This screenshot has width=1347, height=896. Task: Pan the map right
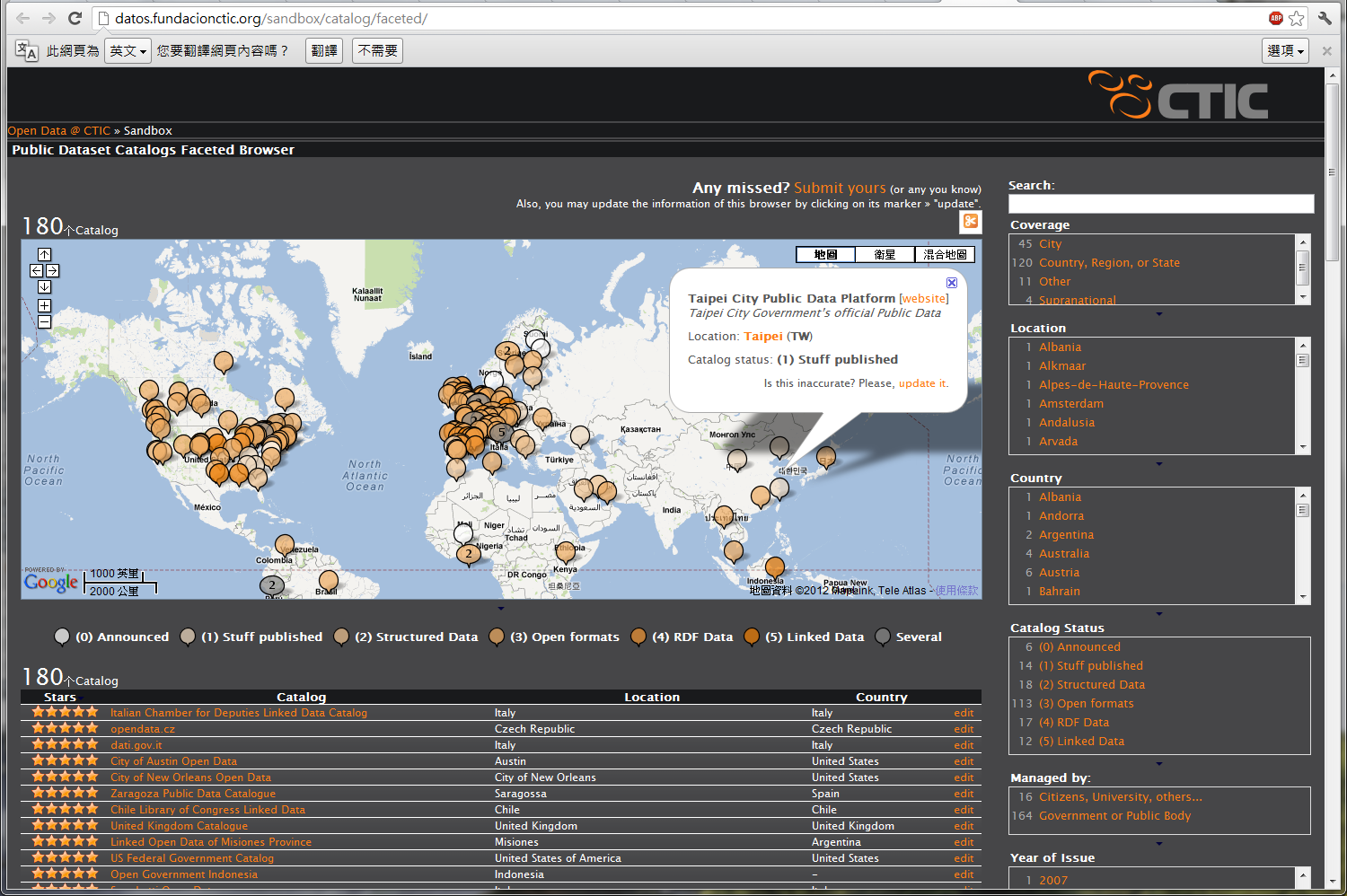[53, 270]
